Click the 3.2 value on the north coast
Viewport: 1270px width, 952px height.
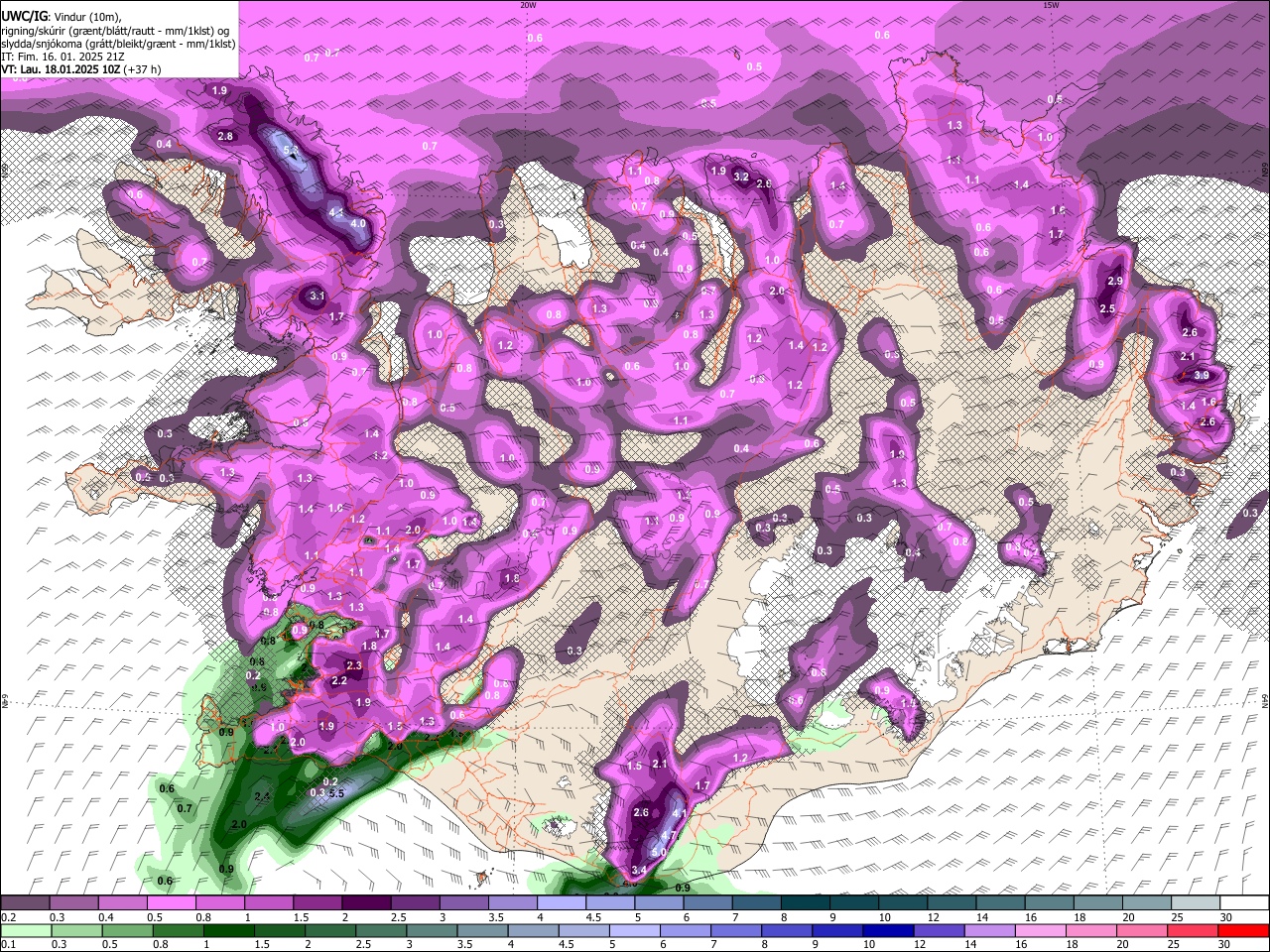740,177
